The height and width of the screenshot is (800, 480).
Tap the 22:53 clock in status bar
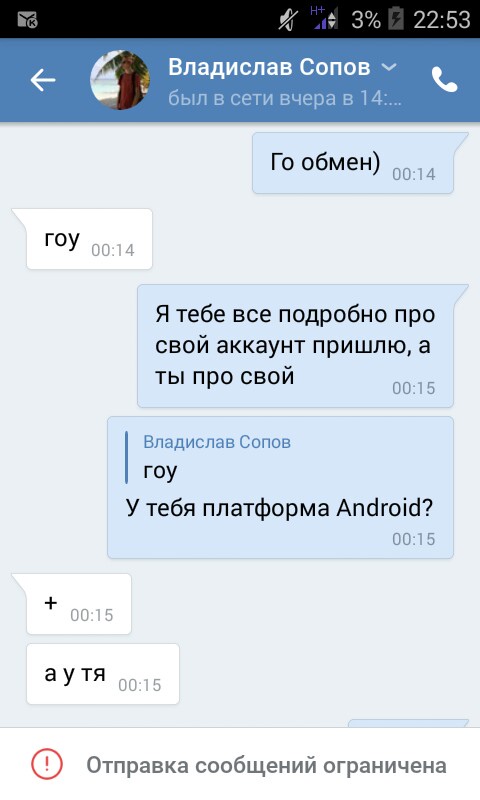click(442, 20)
